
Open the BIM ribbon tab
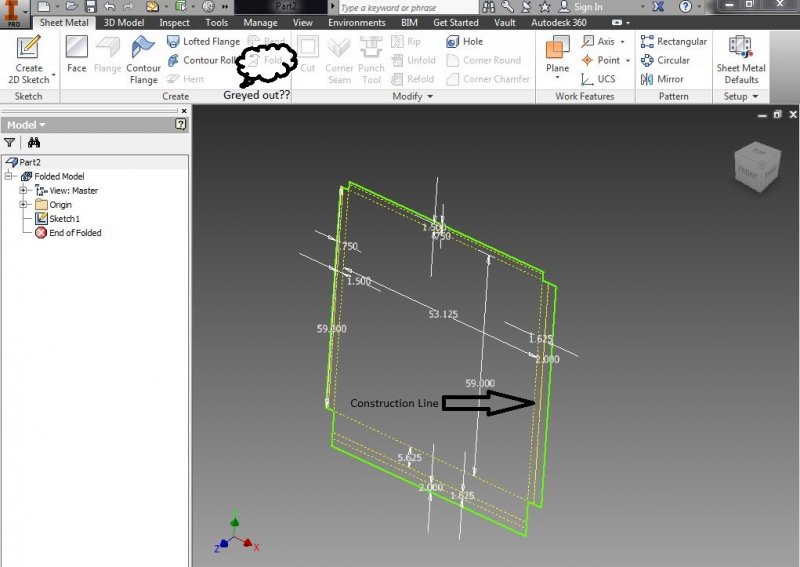point(409,22)
